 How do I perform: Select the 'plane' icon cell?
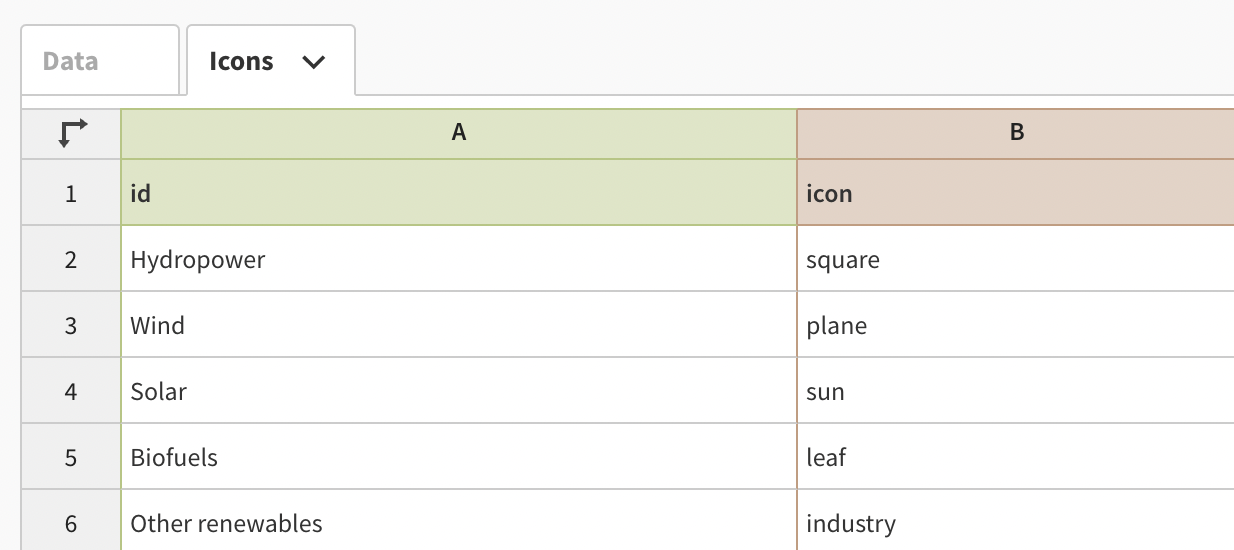pos(1016,325)
